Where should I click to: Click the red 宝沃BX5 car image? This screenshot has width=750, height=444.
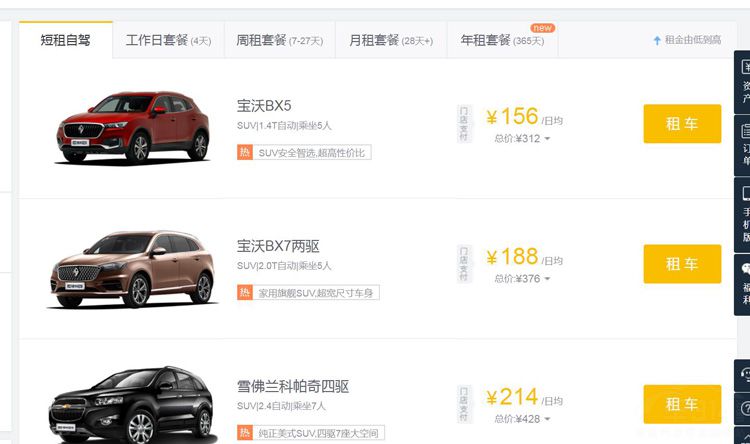point(132,127)
